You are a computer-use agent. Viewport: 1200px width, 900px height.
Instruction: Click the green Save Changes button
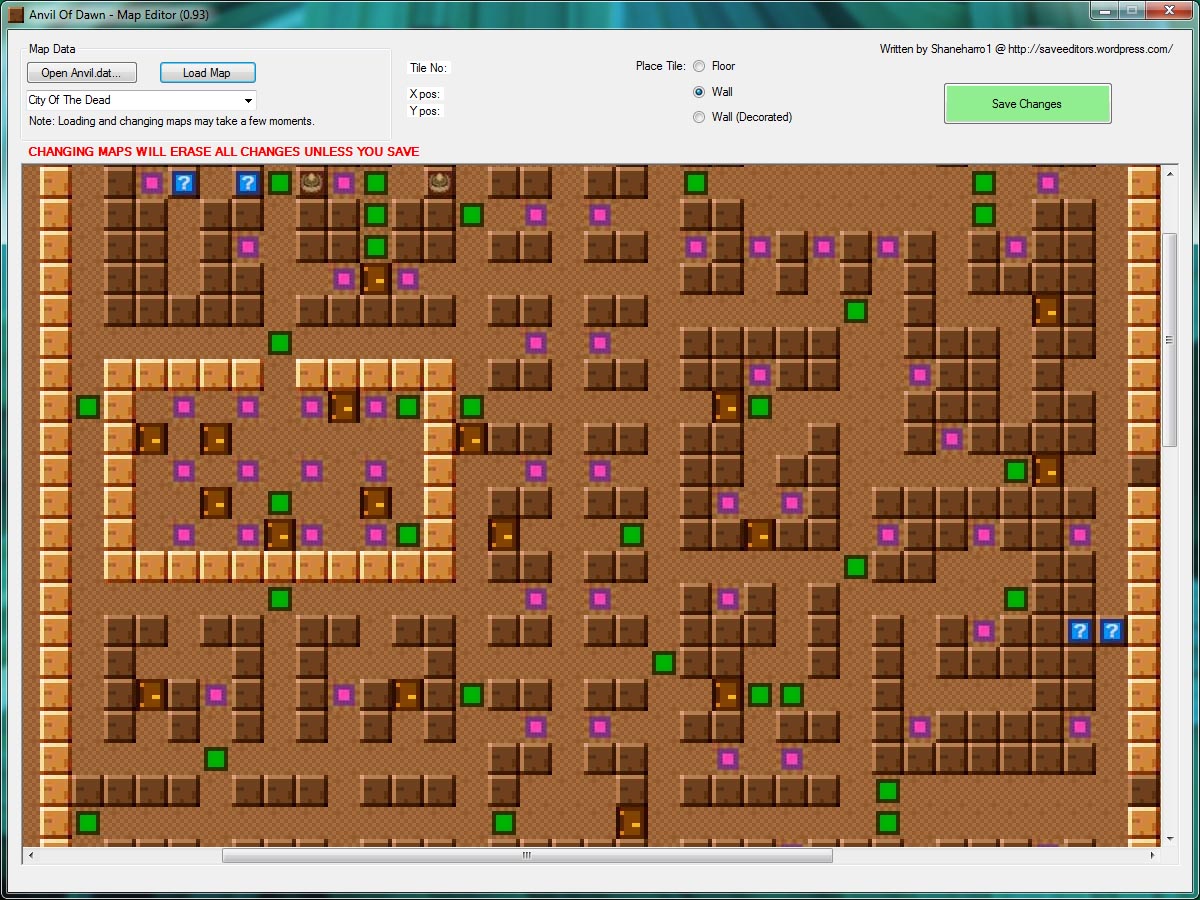(x=1027, y=104)
